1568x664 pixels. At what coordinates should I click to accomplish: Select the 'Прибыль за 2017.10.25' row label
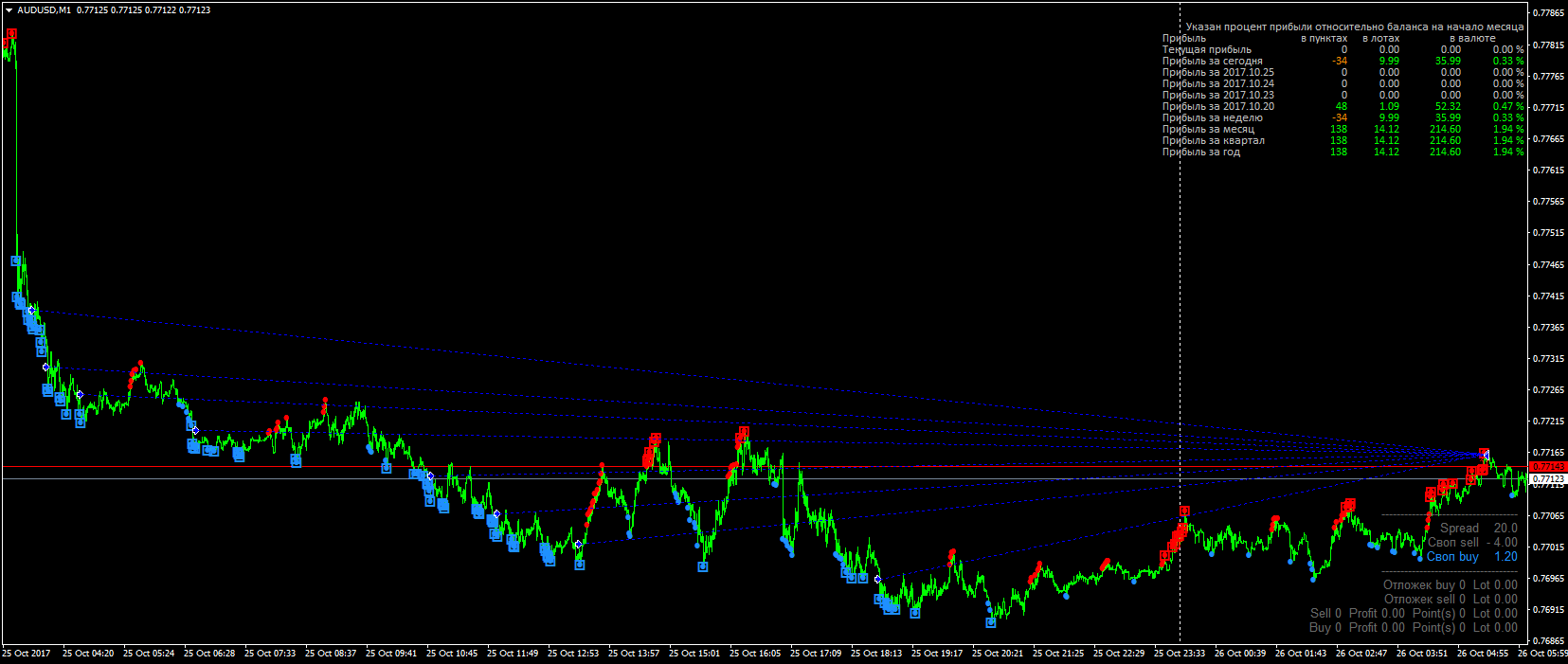coord(1218,72)
